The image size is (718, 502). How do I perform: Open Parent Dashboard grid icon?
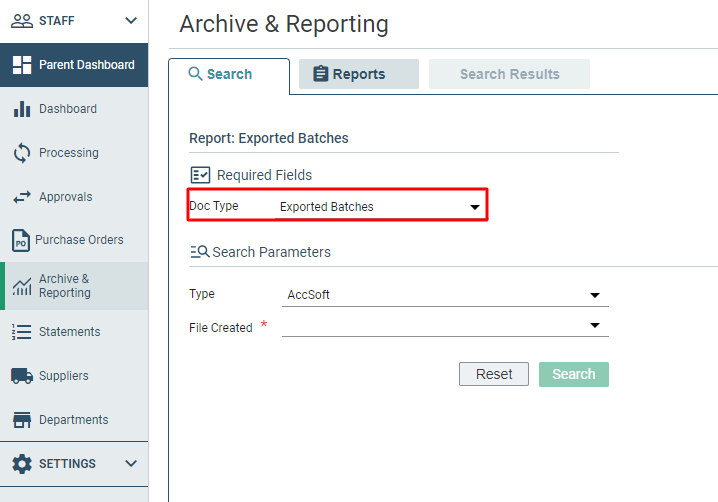click(x=22, y=65)
